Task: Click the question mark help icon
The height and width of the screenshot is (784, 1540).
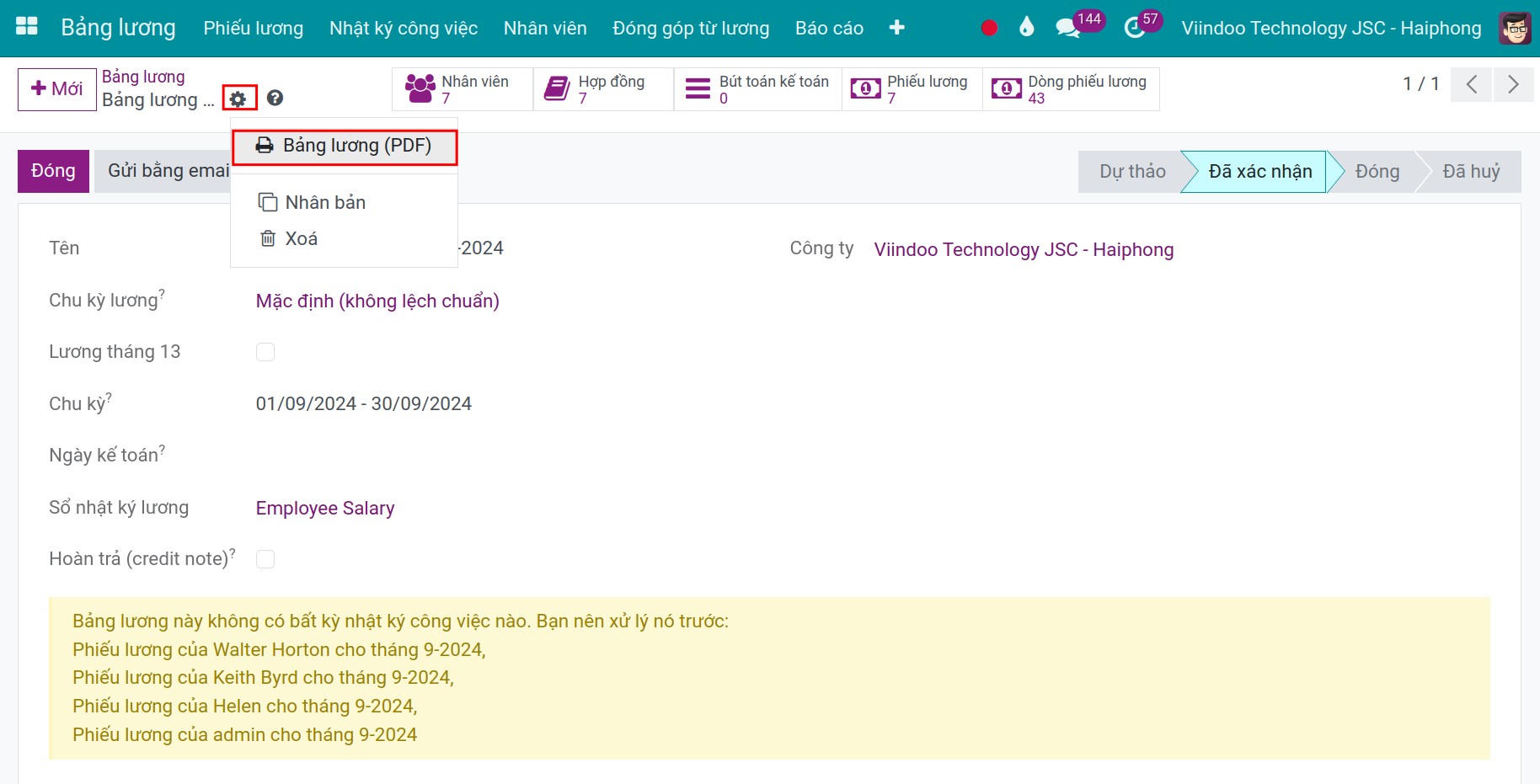Action: point(275,99)
